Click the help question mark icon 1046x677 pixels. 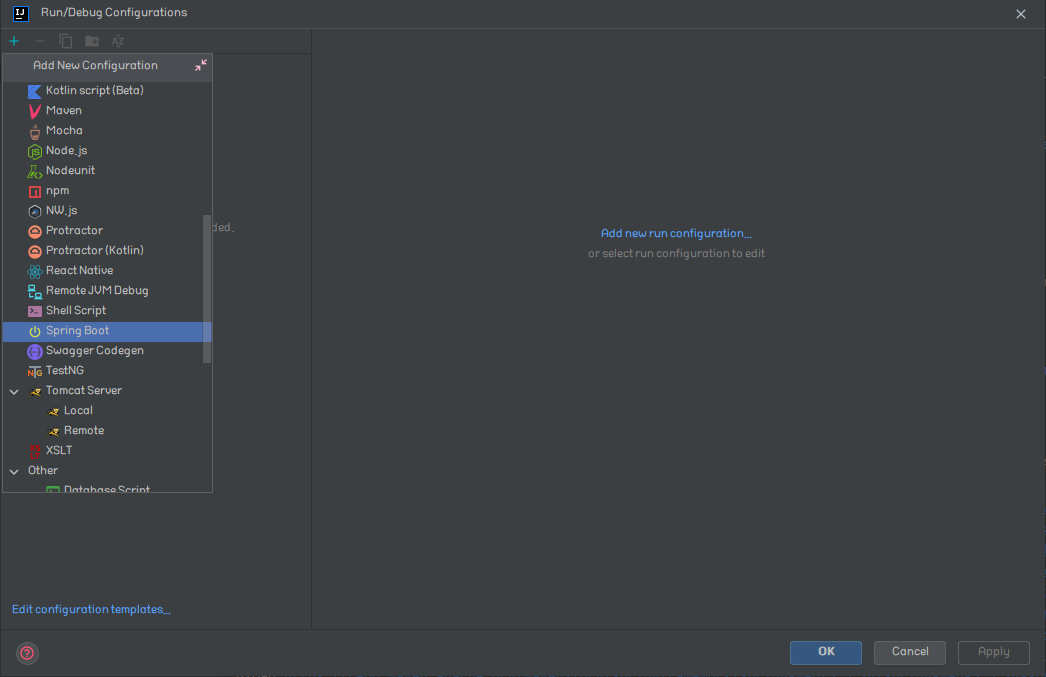27,653
